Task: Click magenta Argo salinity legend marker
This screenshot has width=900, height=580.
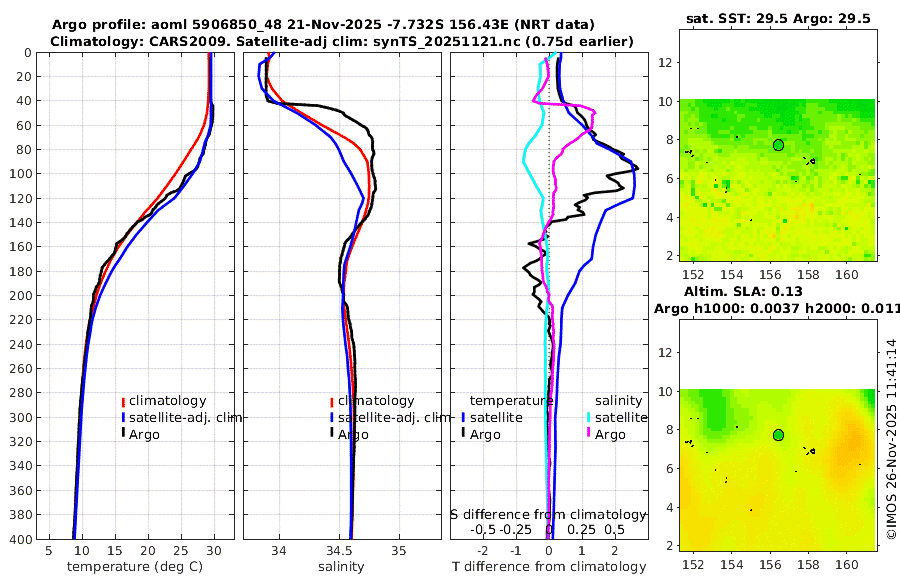Action: pyautogui.click(x=588, y=433)
